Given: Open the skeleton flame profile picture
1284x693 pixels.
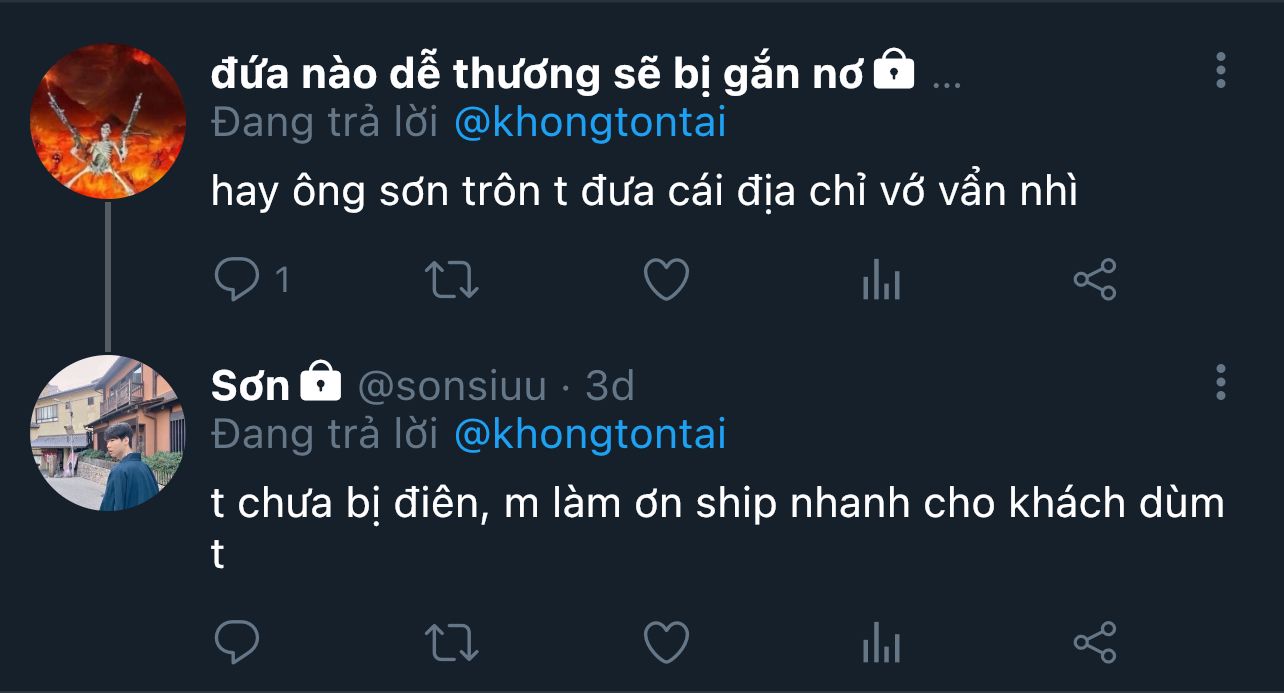Looking at the screenshot, I should [x=108, y=121].
